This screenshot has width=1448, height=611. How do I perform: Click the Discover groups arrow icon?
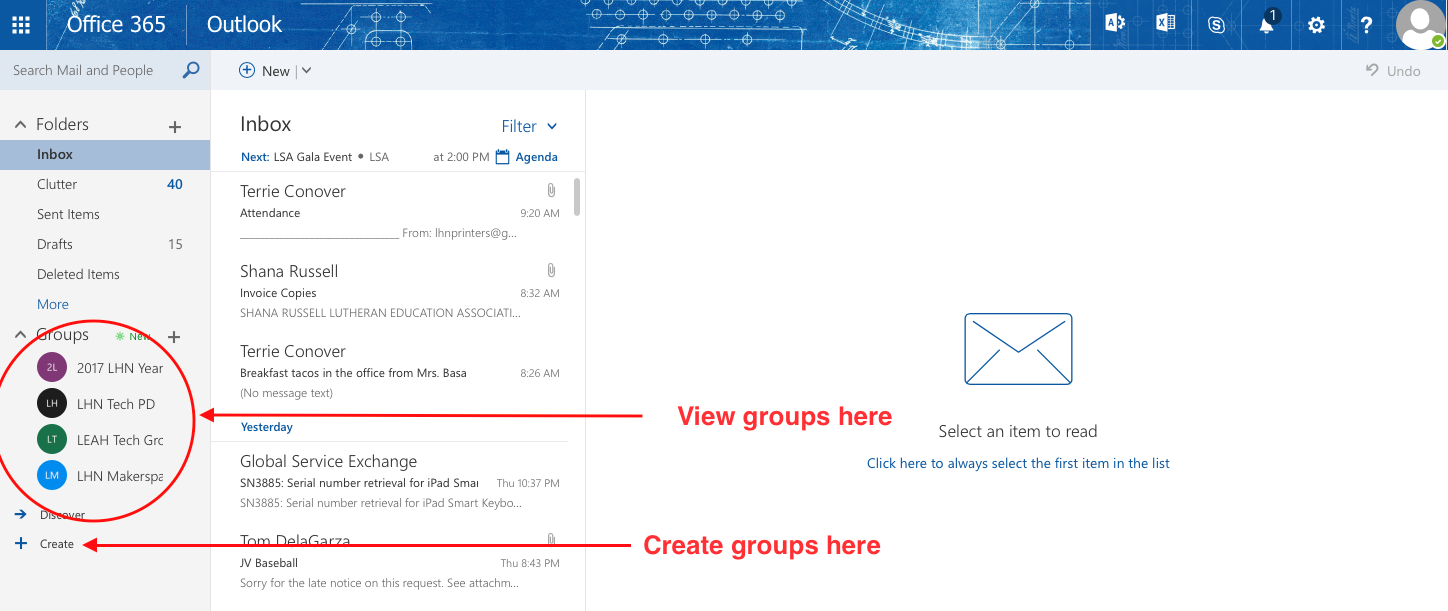[x=21, y=514]
